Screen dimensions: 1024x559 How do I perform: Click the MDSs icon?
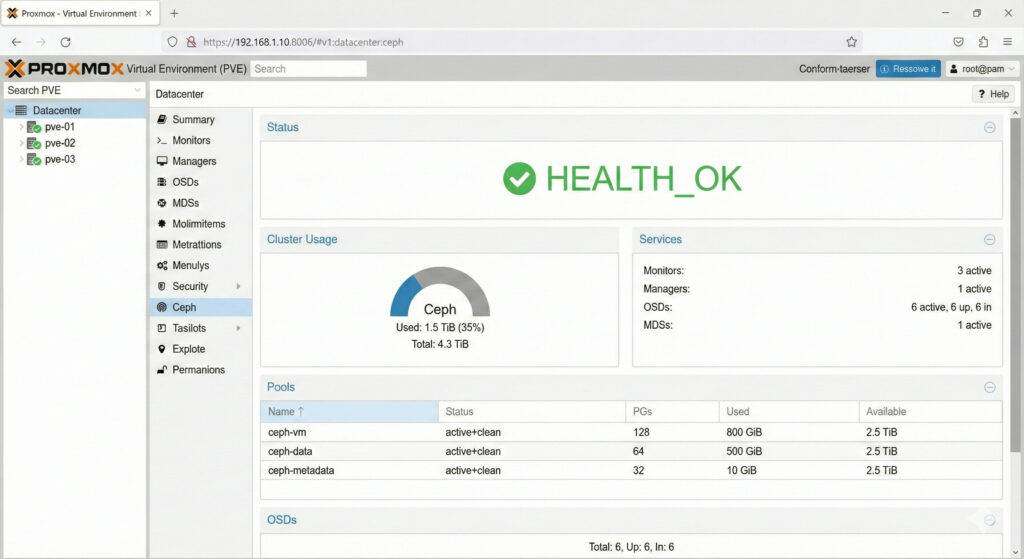(162, 203)
